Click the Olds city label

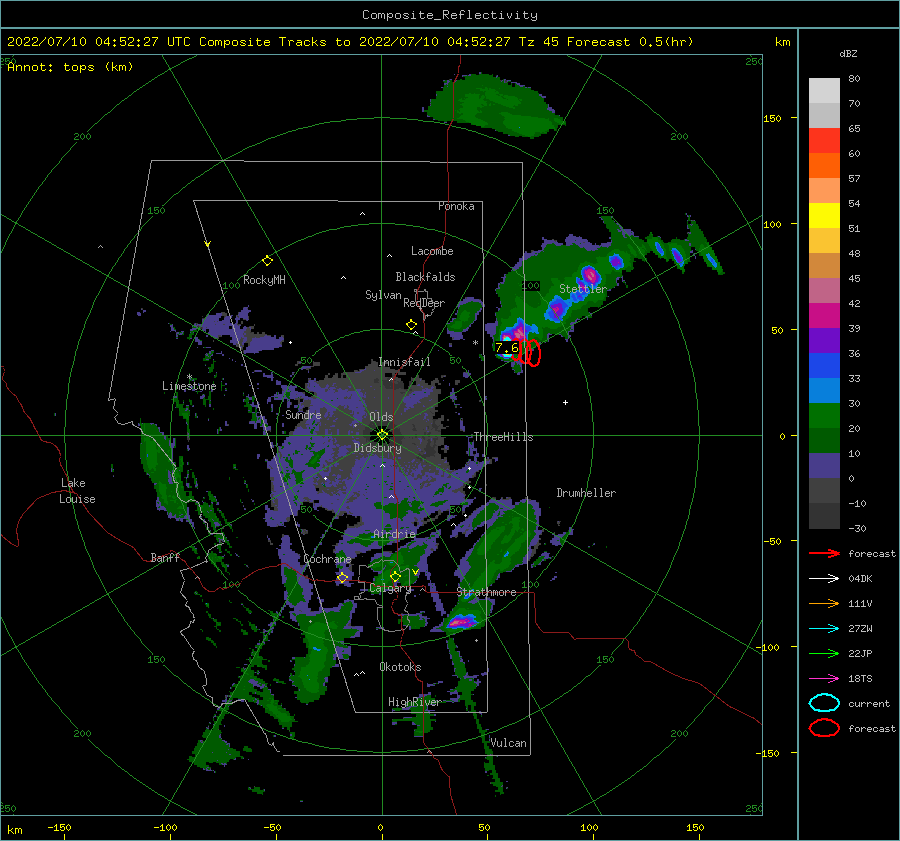pyautogui.click(x=381, y=417)
